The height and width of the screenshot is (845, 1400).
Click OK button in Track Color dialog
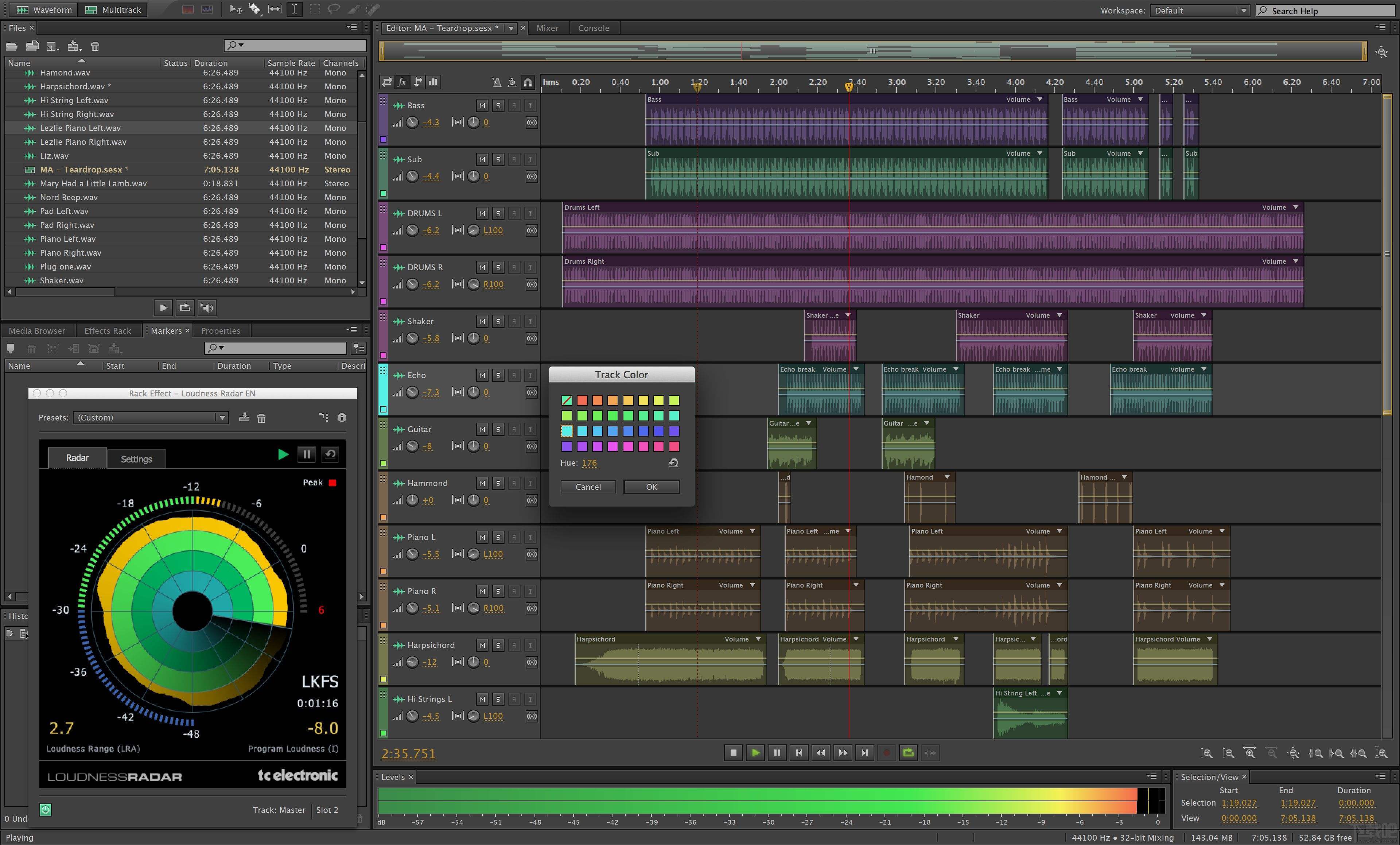pyautogui.click(x=651, y=487)
